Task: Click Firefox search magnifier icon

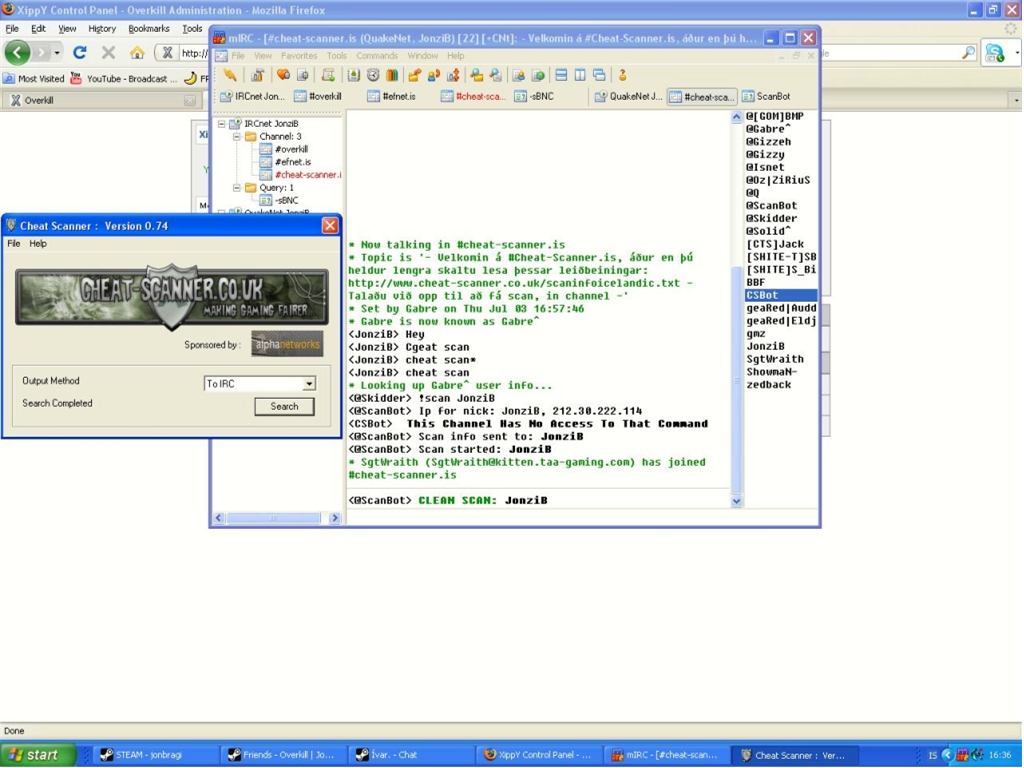Action: click(968, 52)
